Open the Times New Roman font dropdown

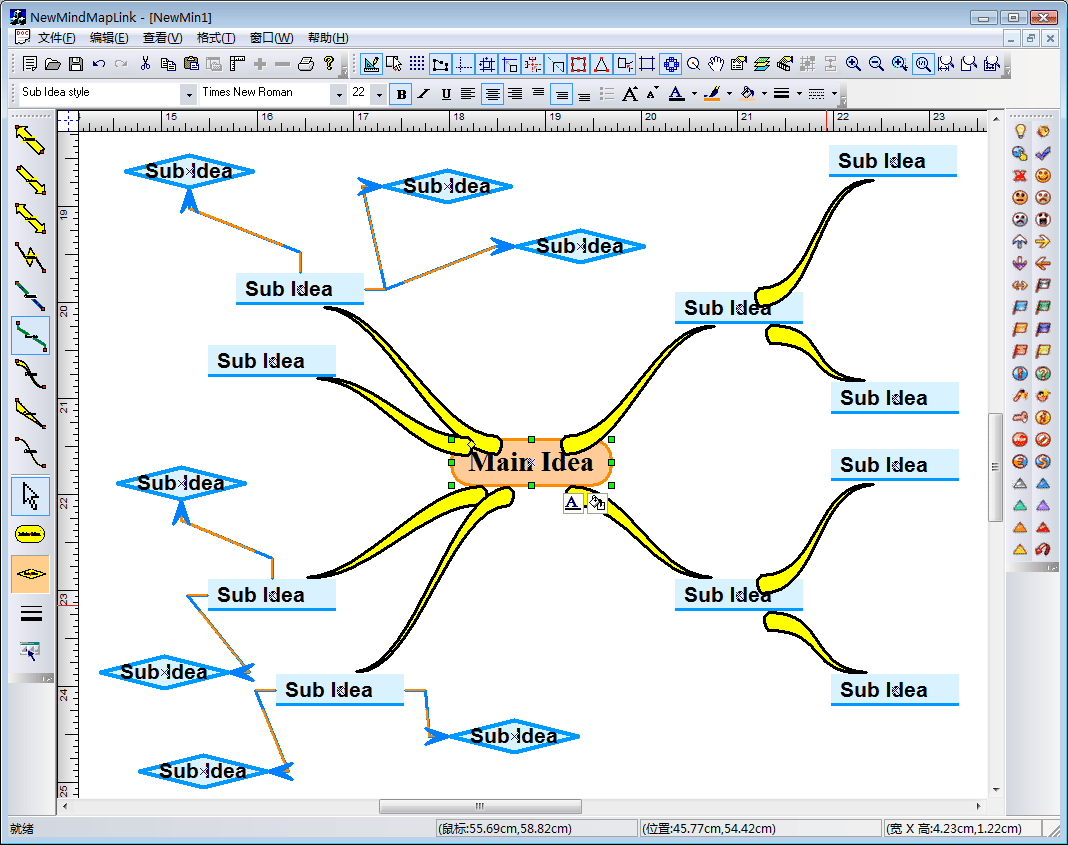(339, 94)
